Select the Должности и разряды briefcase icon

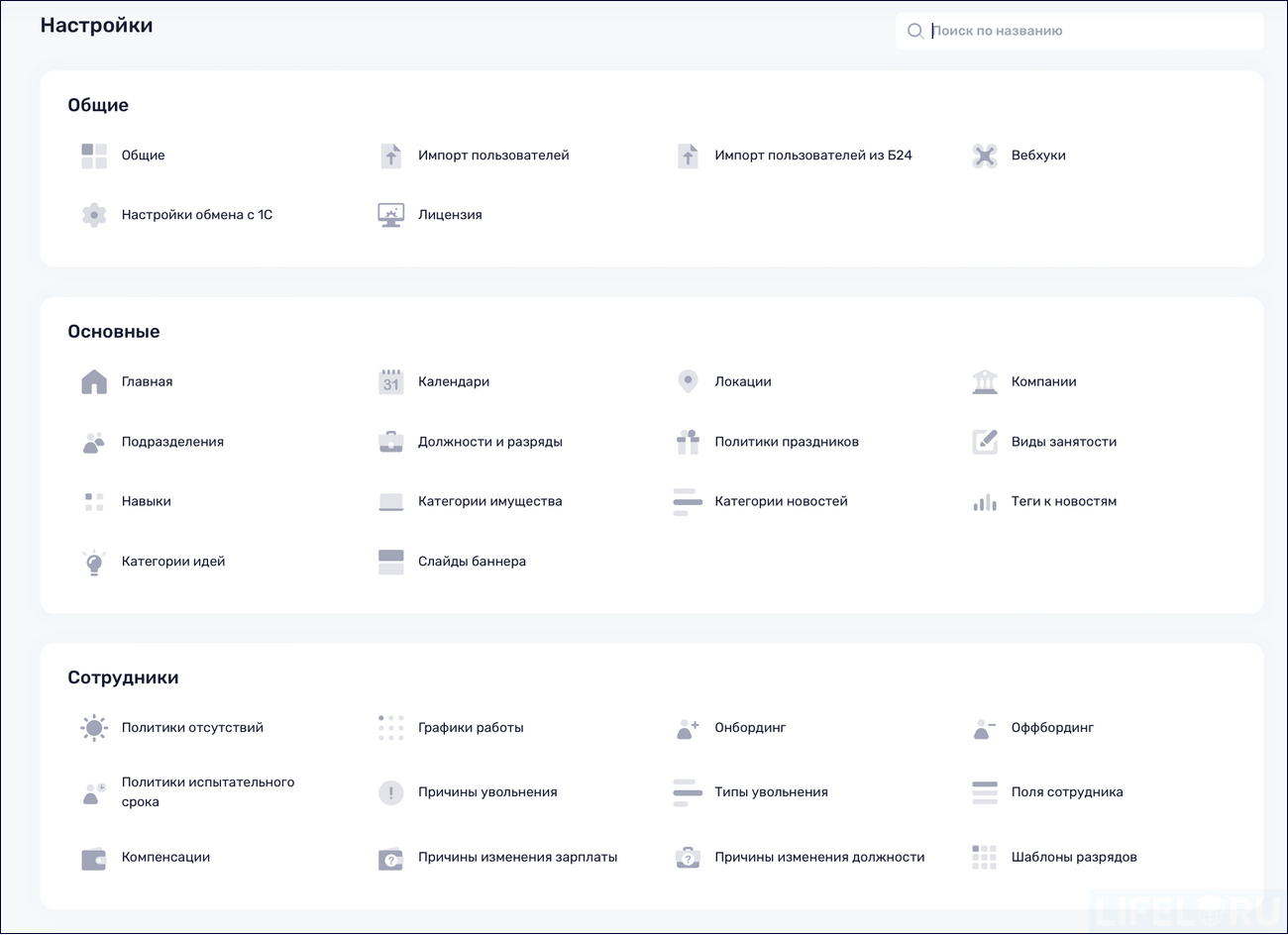click(390, 442)
